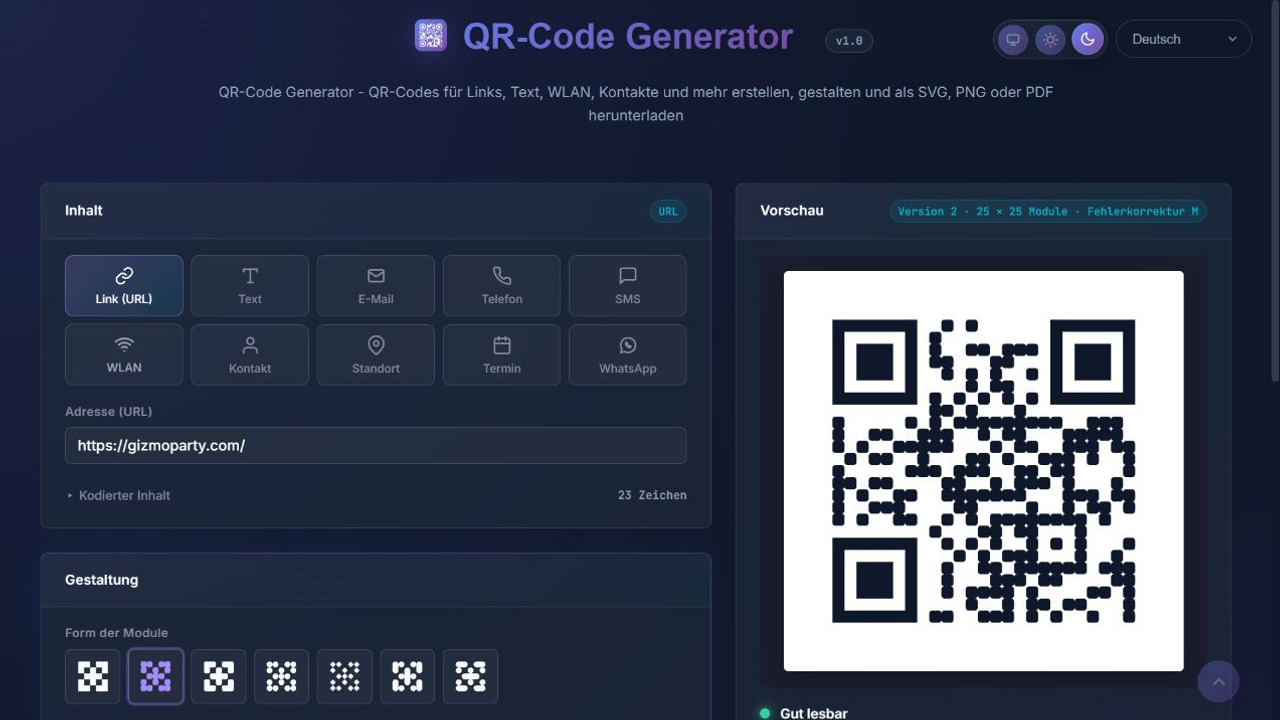Select the third module shape with plus center
Image resolution: width=1280 pixels, height=720 pixels.
(x=219, y=677)
